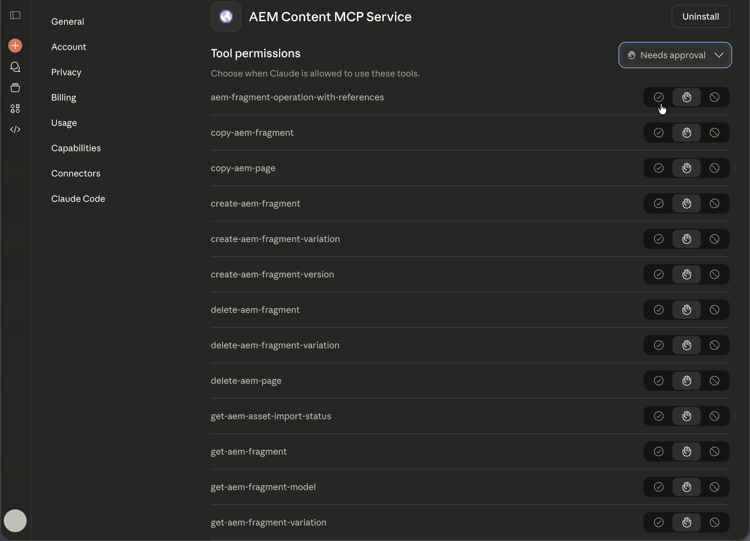
Task: Click the user avatar at bottom left
Action: pos(15,520)
